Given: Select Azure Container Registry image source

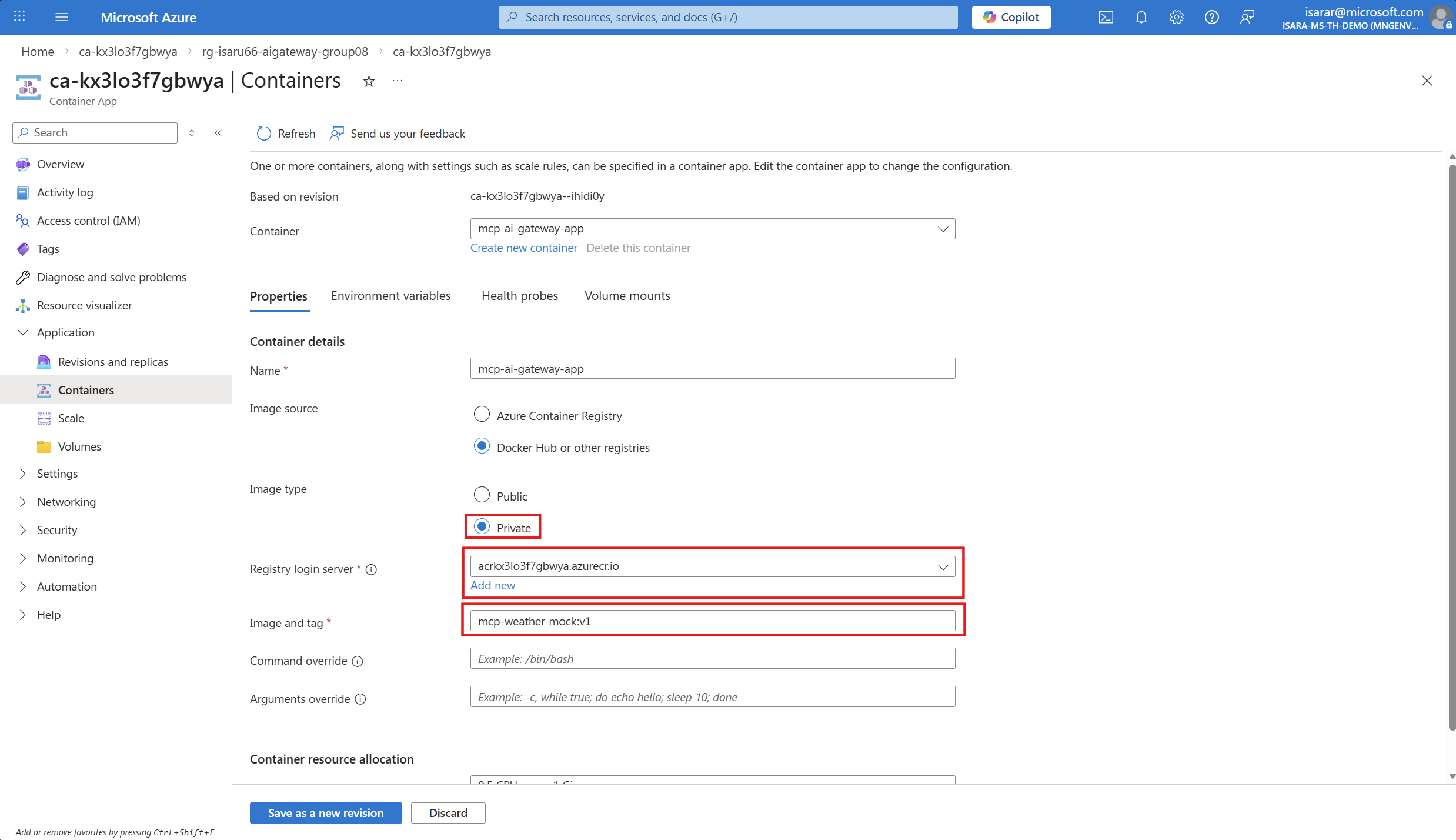Looking at the screenshot, I should (x=482, y=415).
